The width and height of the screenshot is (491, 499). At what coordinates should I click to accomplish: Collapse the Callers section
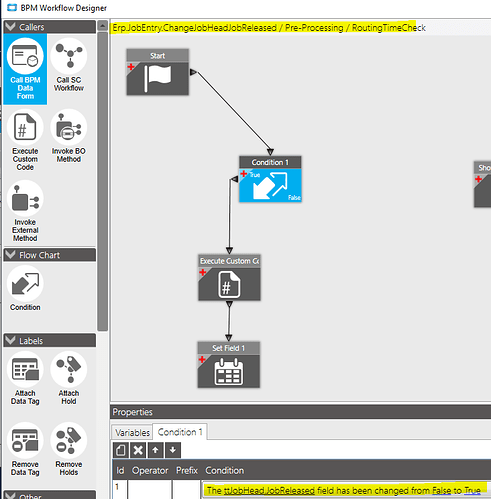coord(11,27)
